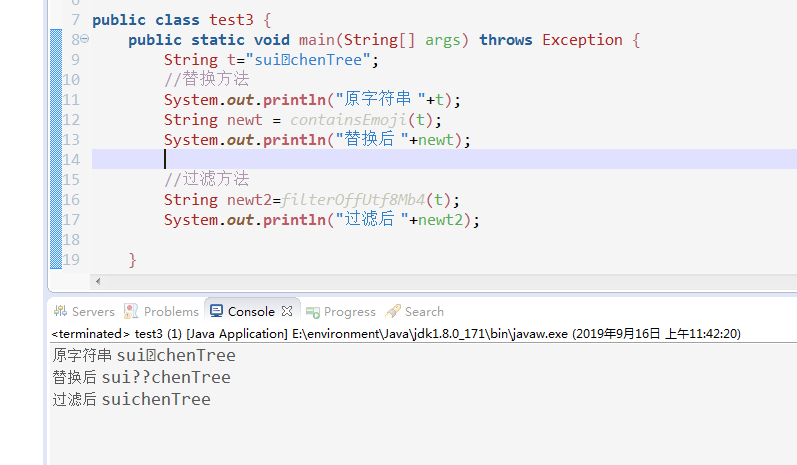
Task: Click the Problems view icon
Action: (131, 311)
